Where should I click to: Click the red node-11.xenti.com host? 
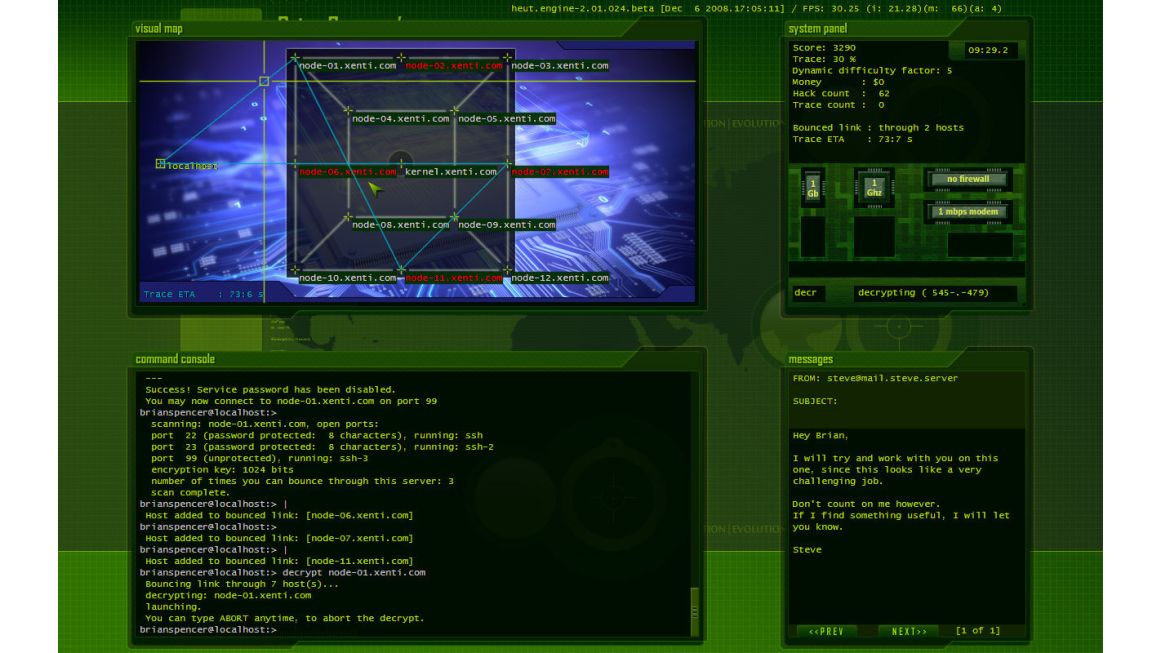point(453,278)
